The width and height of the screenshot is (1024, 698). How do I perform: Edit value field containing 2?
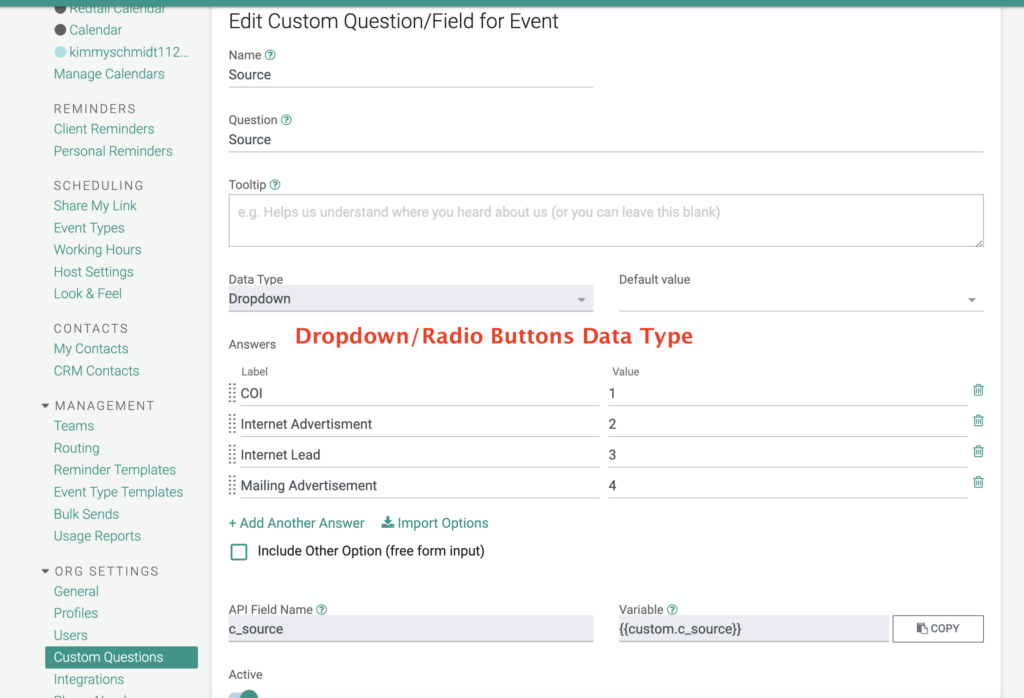[x=788, y=424]
